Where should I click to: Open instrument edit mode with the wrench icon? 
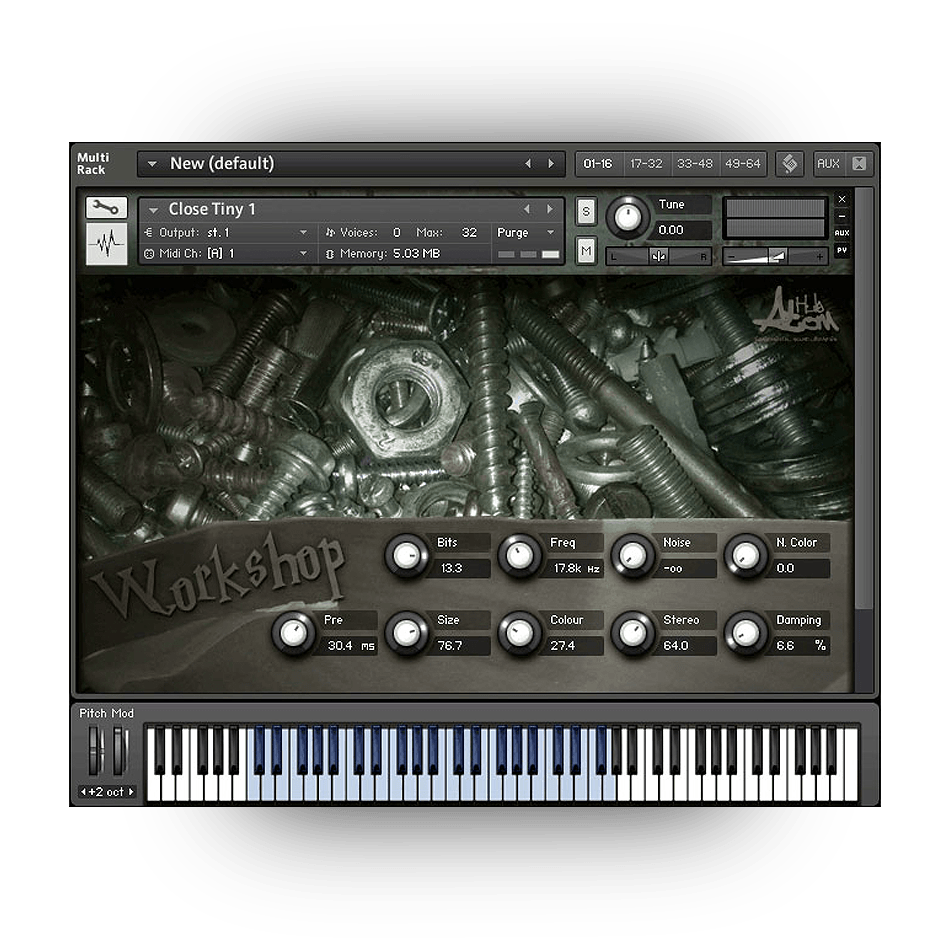(x=106, y=208)
